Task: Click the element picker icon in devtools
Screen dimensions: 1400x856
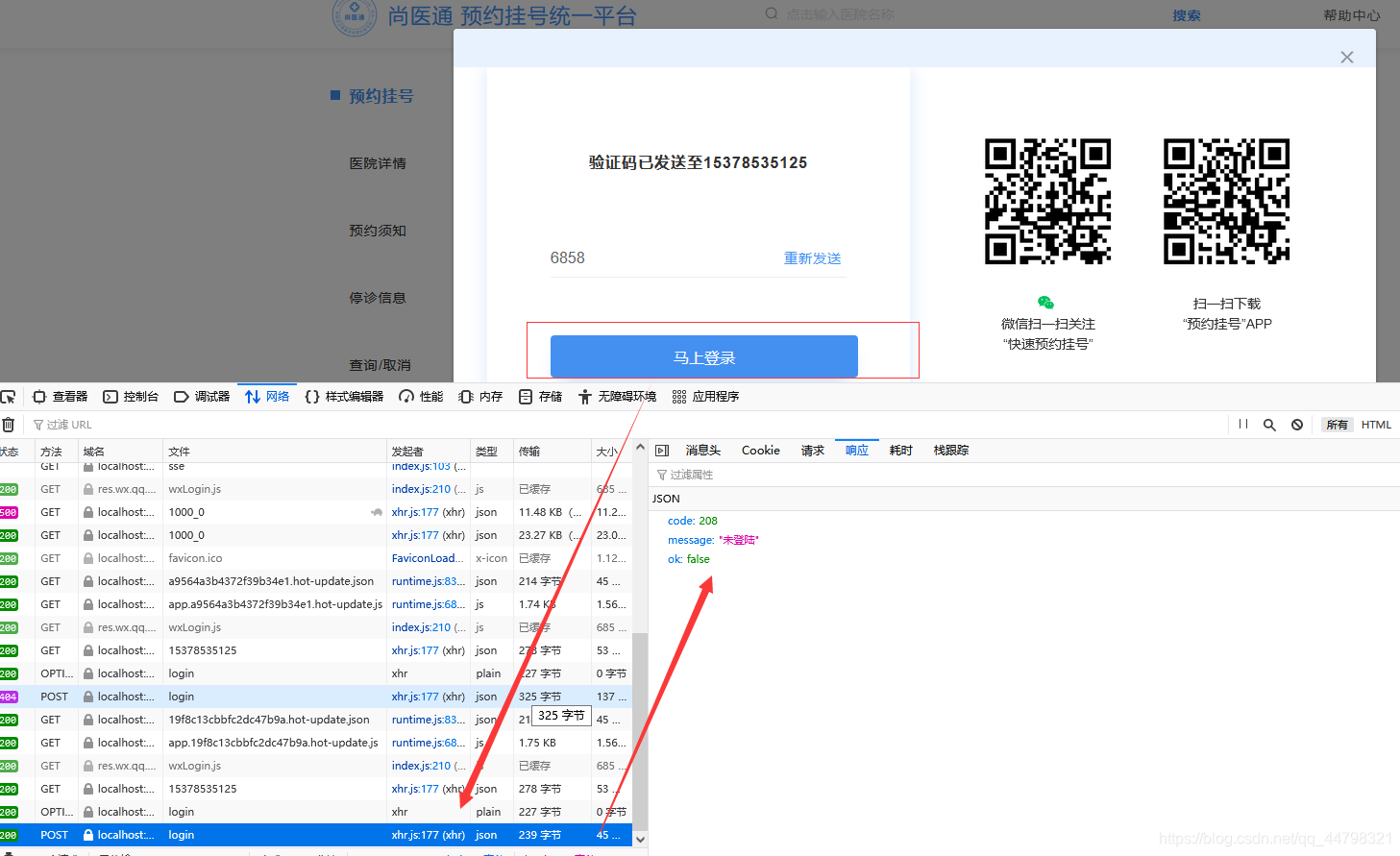Action: click(8, 397)
